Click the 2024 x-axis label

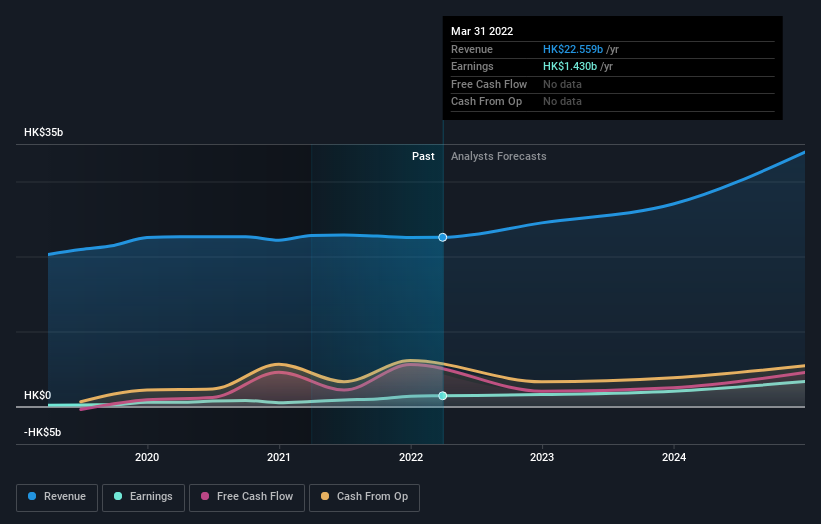(x=674, y=458)
